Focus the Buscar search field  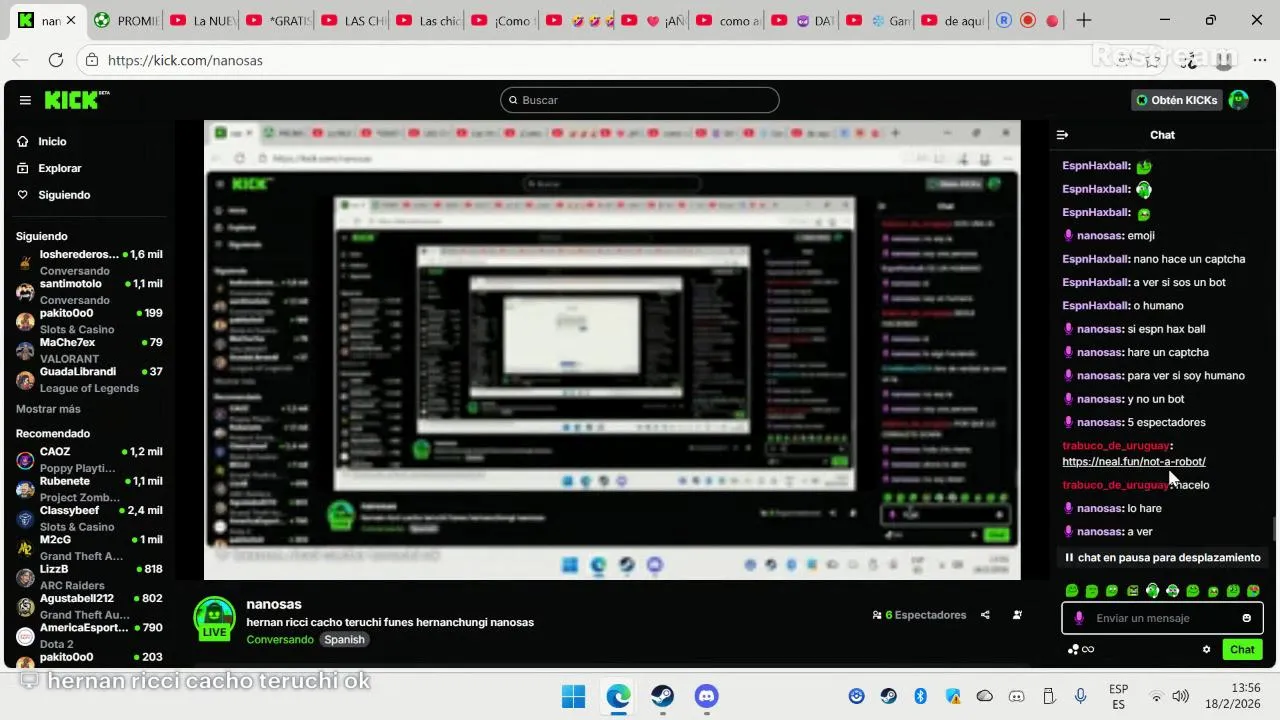[640, 100]
